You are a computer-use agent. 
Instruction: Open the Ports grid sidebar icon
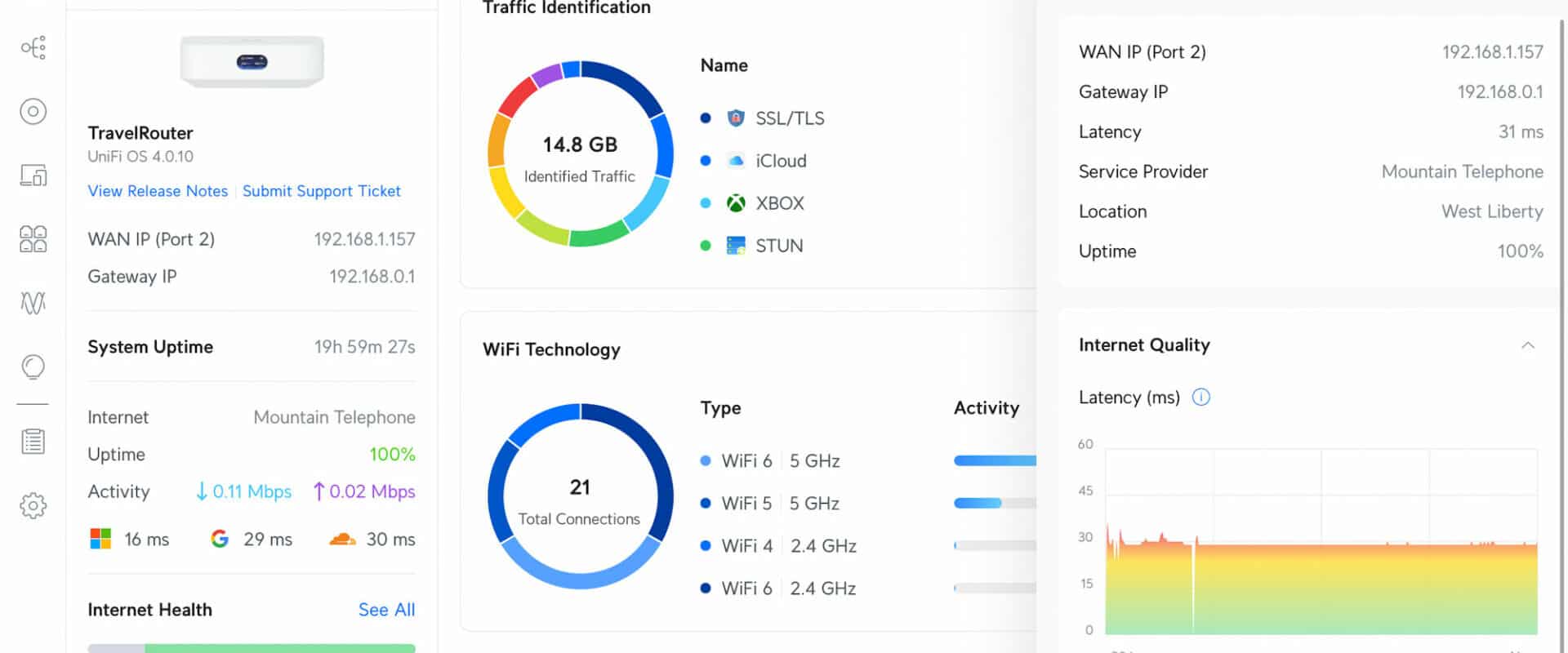(33, 239)
